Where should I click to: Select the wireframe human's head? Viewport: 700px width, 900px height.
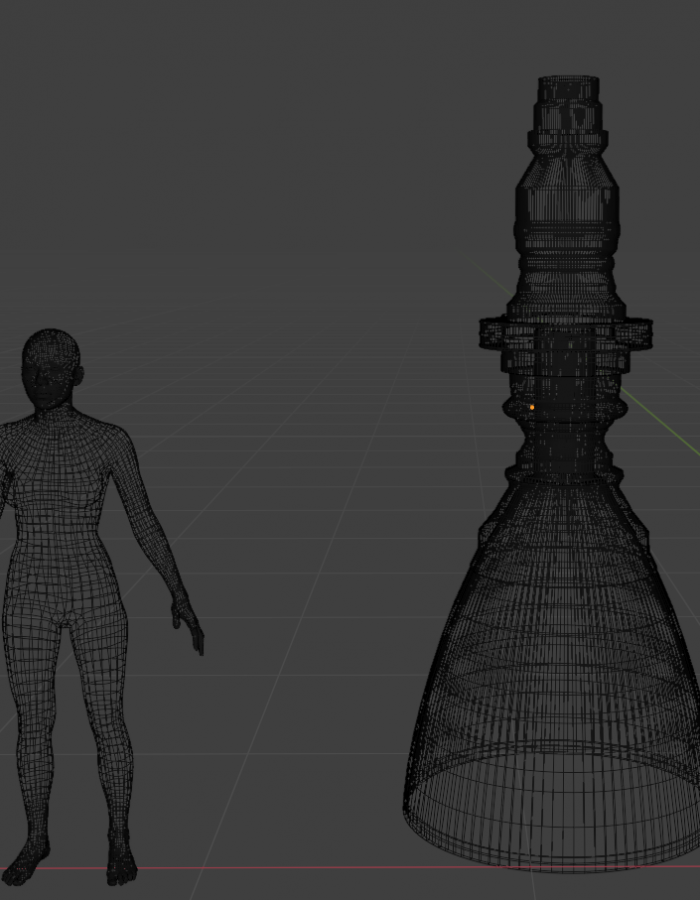point(52,365)
